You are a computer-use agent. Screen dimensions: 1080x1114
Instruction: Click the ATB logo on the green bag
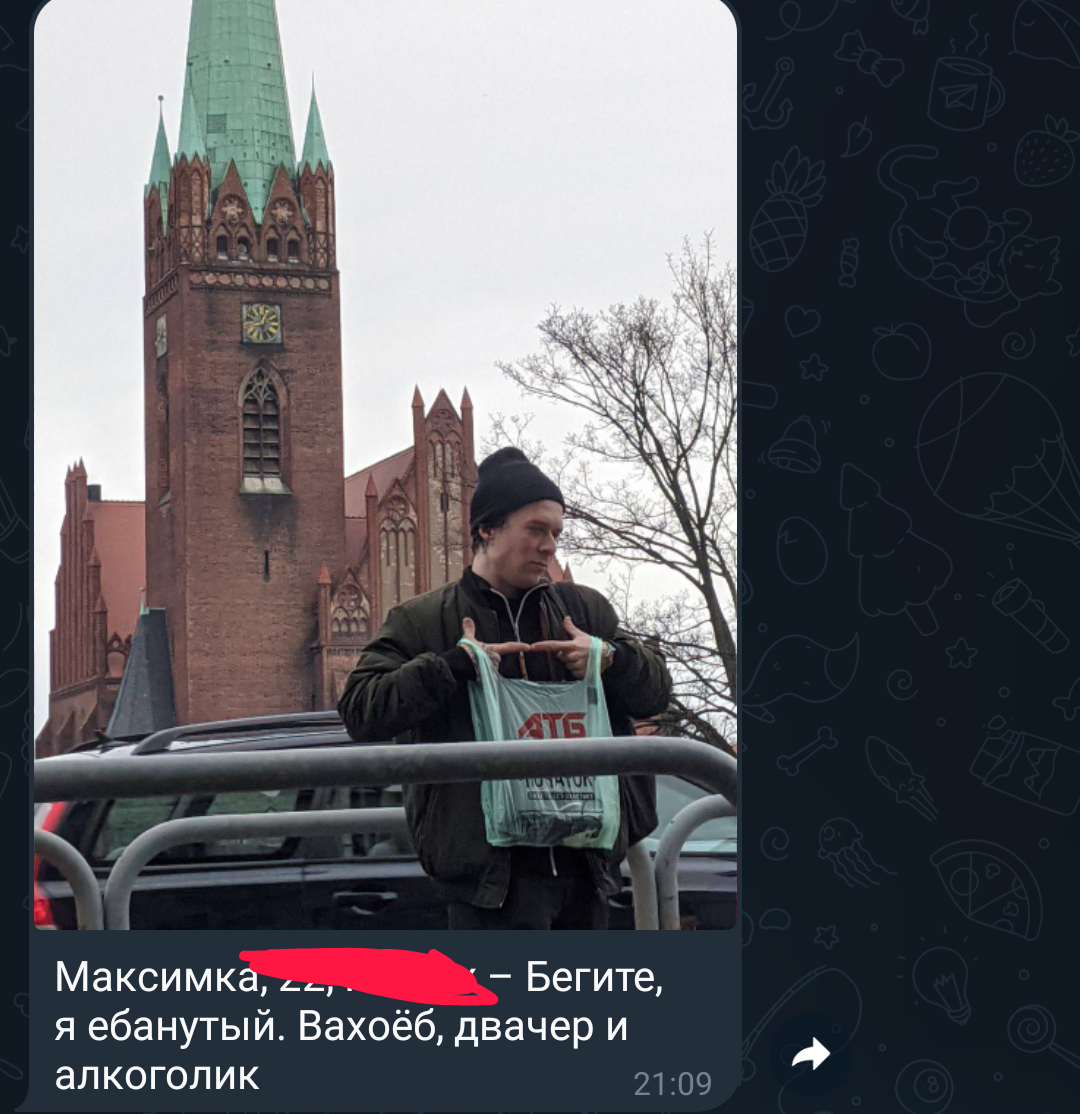[x=551, y=725]
